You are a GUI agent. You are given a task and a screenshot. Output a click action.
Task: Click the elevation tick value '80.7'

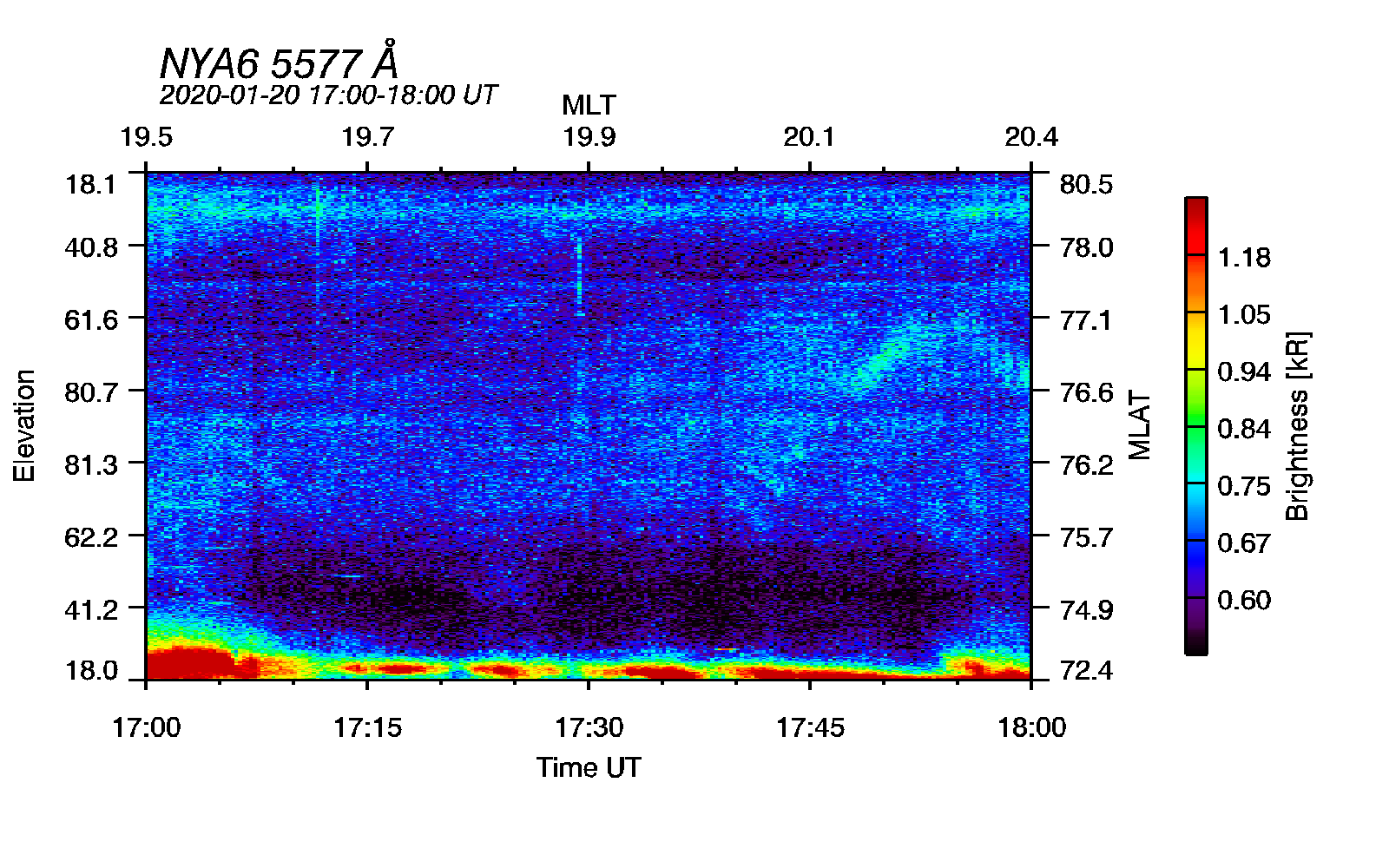tap(92, 392)
